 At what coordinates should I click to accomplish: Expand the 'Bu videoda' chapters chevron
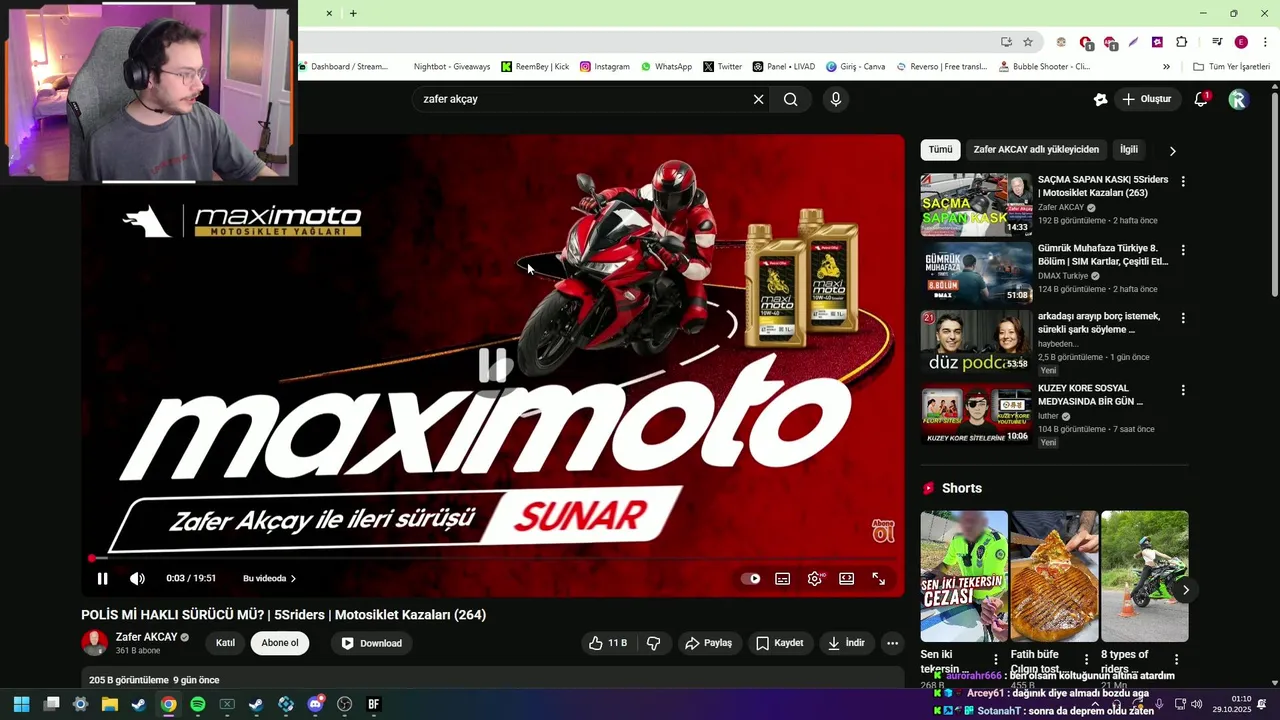[293, 578]
